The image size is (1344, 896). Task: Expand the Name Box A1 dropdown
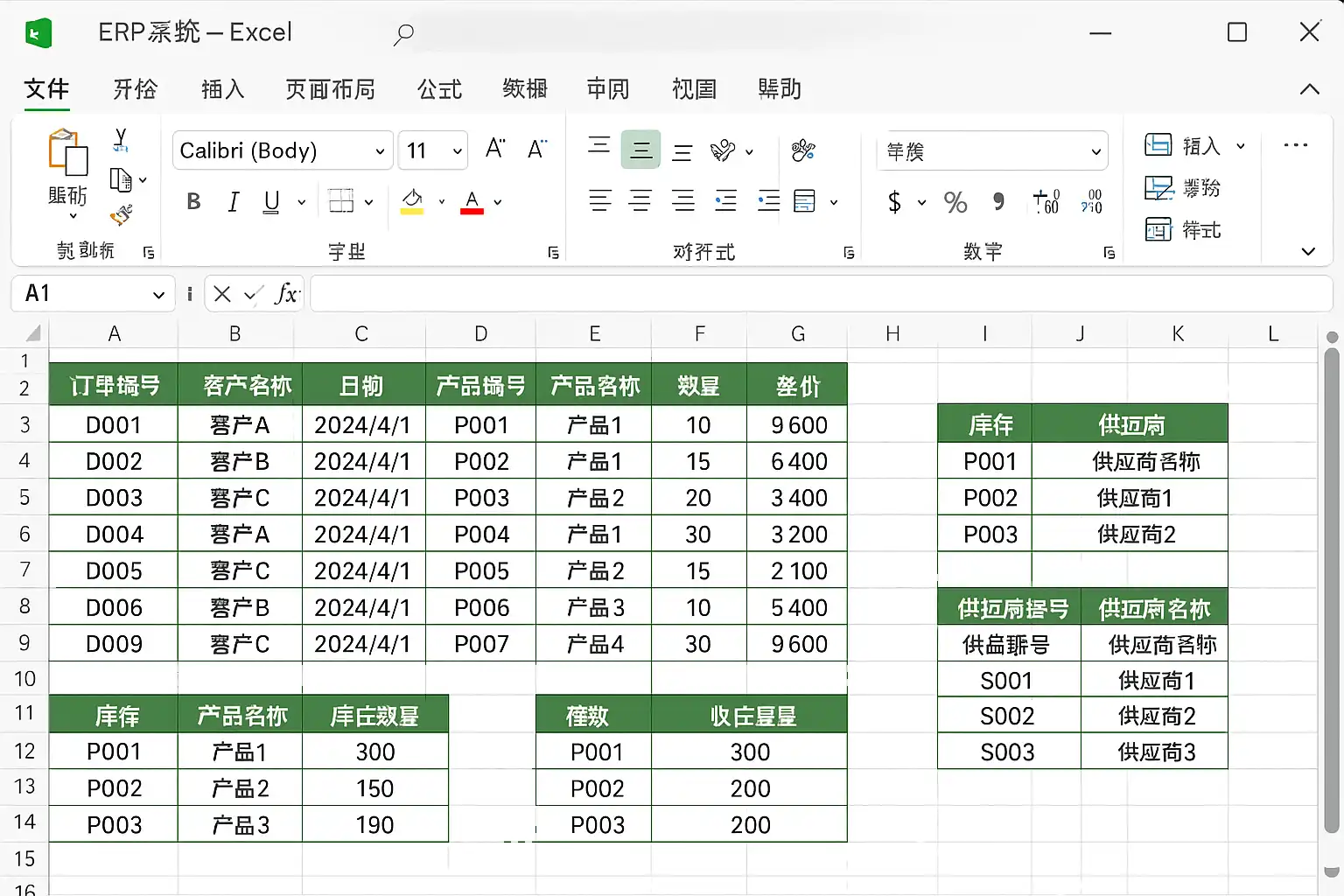coord(158,295)
